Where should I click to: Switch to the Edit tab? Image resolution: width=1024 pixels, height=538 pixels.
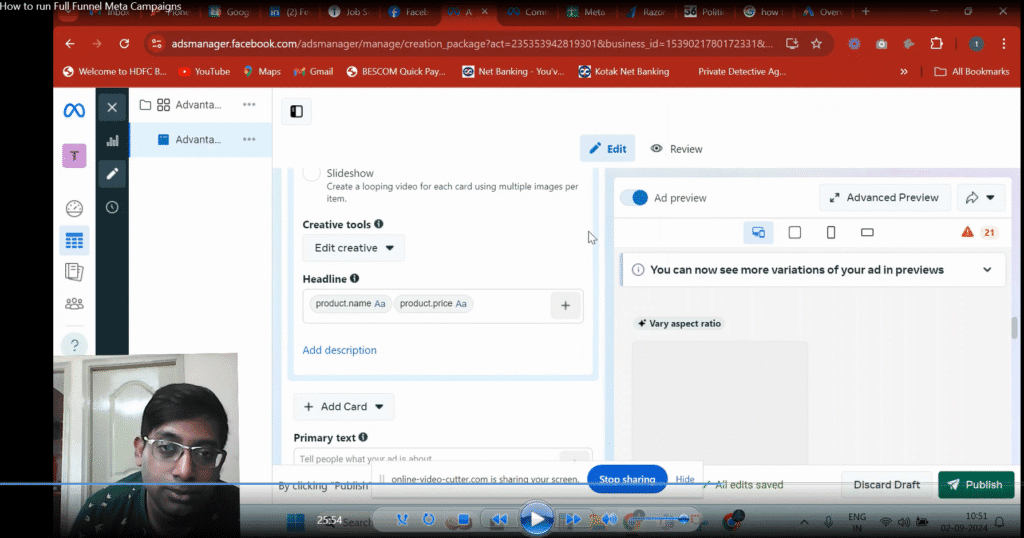(607, 149)
